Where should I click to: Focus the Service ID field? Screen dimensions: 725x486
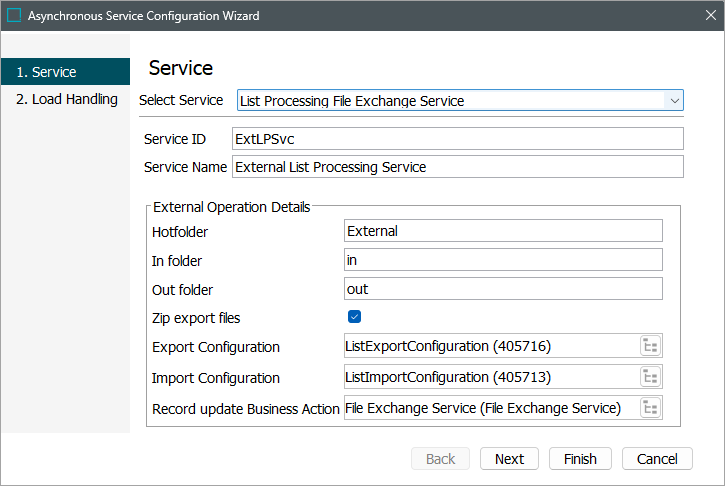coord(458,139)
